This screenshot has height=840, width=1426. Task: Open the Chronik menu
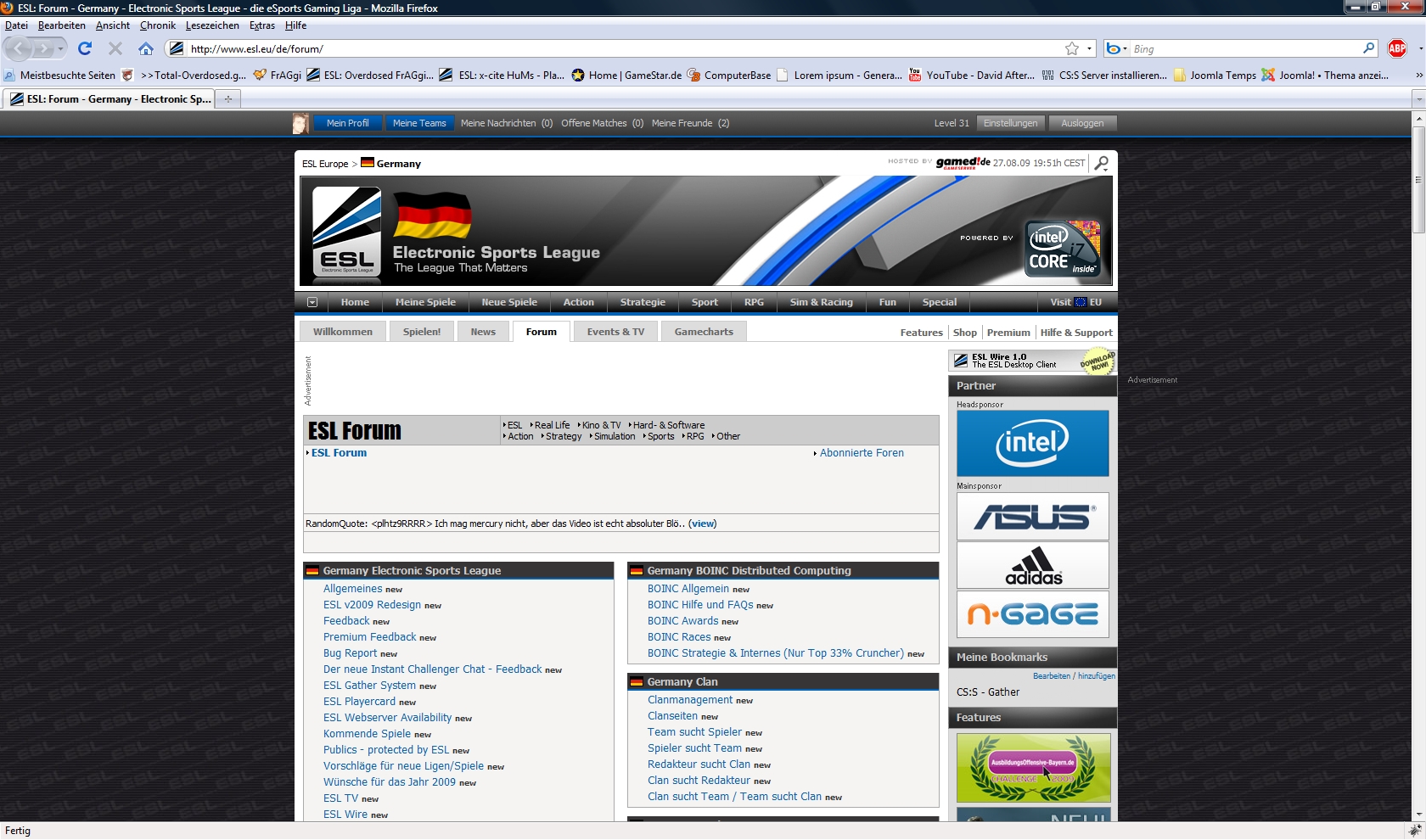(157, 25)
